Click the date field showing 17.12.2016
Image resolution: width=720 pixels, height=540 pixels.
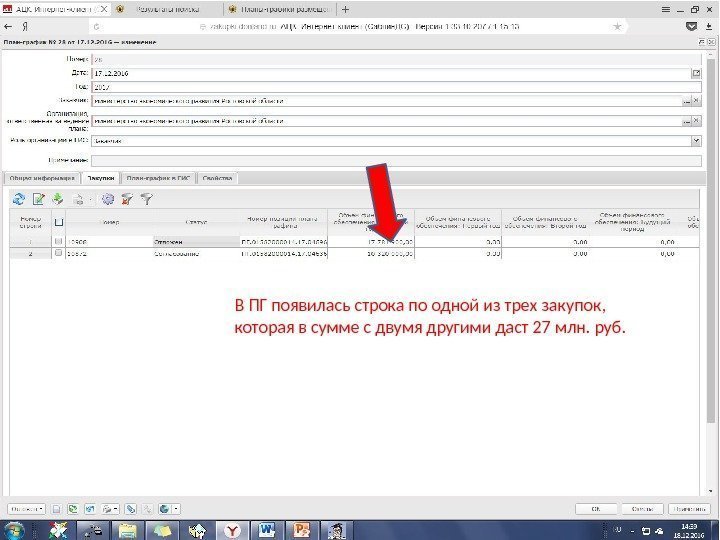click(x=391, y=73)
